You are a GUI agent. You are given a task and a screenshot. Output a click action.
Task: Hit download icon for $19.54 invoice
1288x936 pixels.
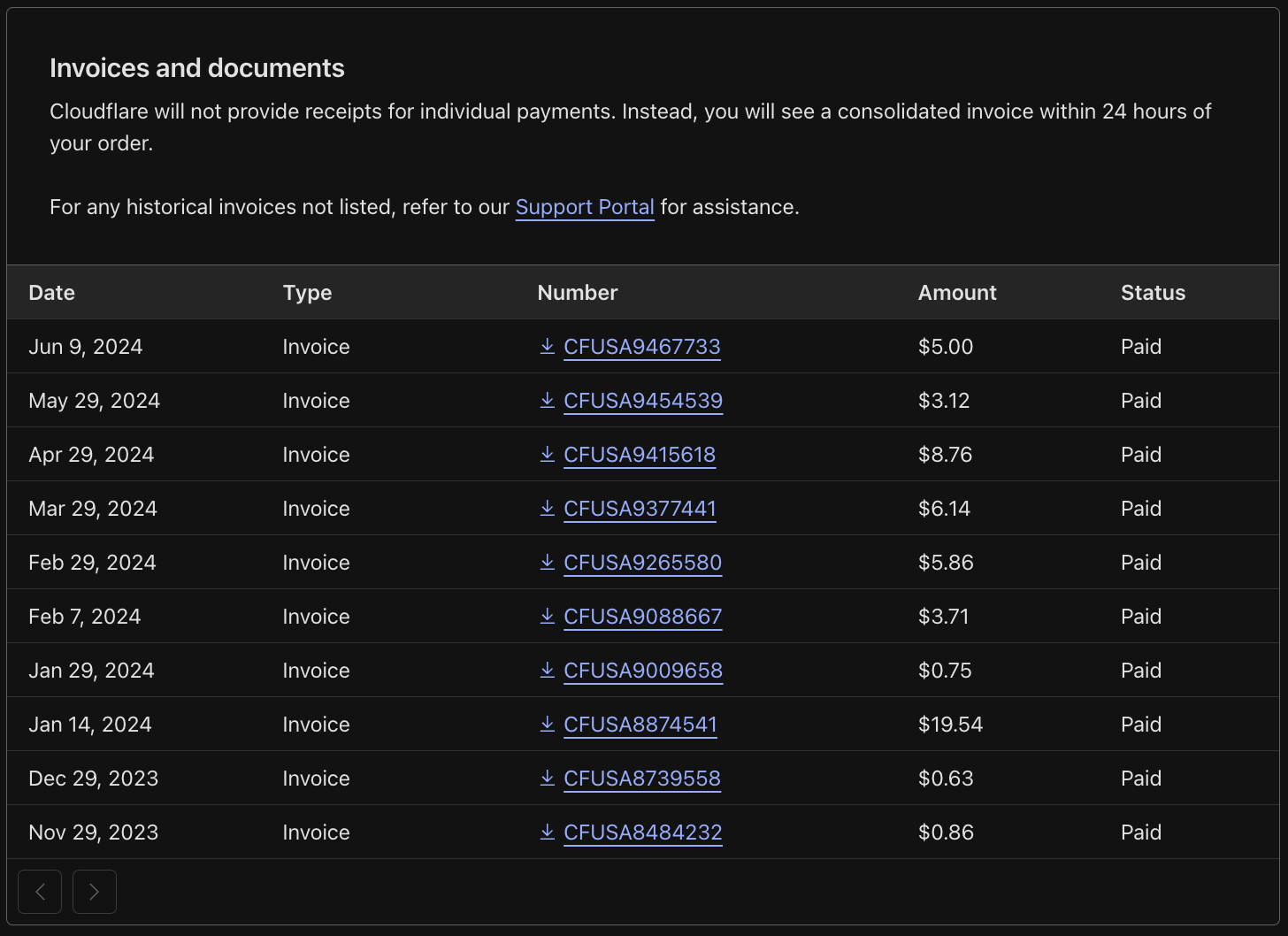pos(548,724)
